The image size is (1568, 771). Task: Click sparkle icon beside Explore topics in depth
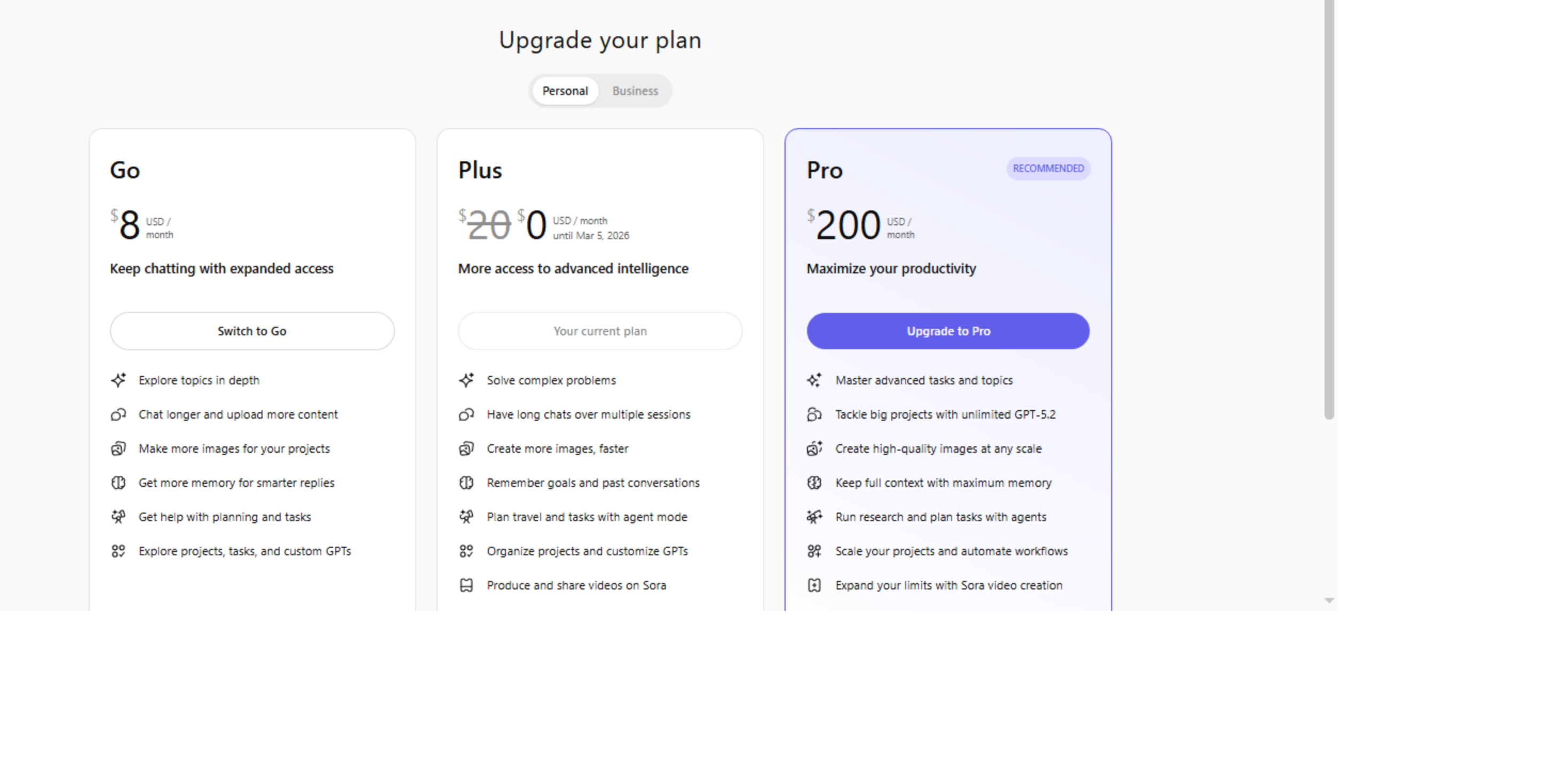(118, 380)
